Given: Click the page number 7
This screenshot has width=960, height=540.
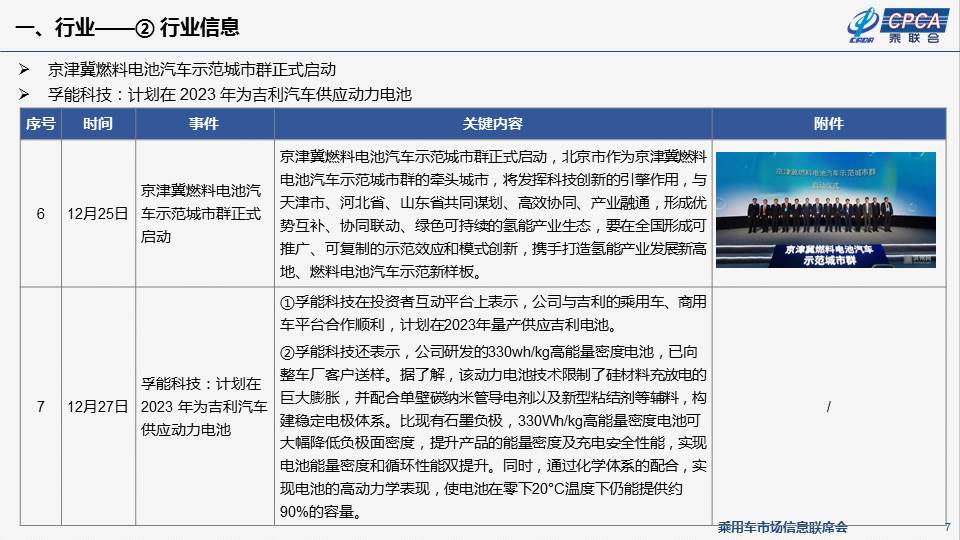Looking at the screenshot, I should click(948, 527).
